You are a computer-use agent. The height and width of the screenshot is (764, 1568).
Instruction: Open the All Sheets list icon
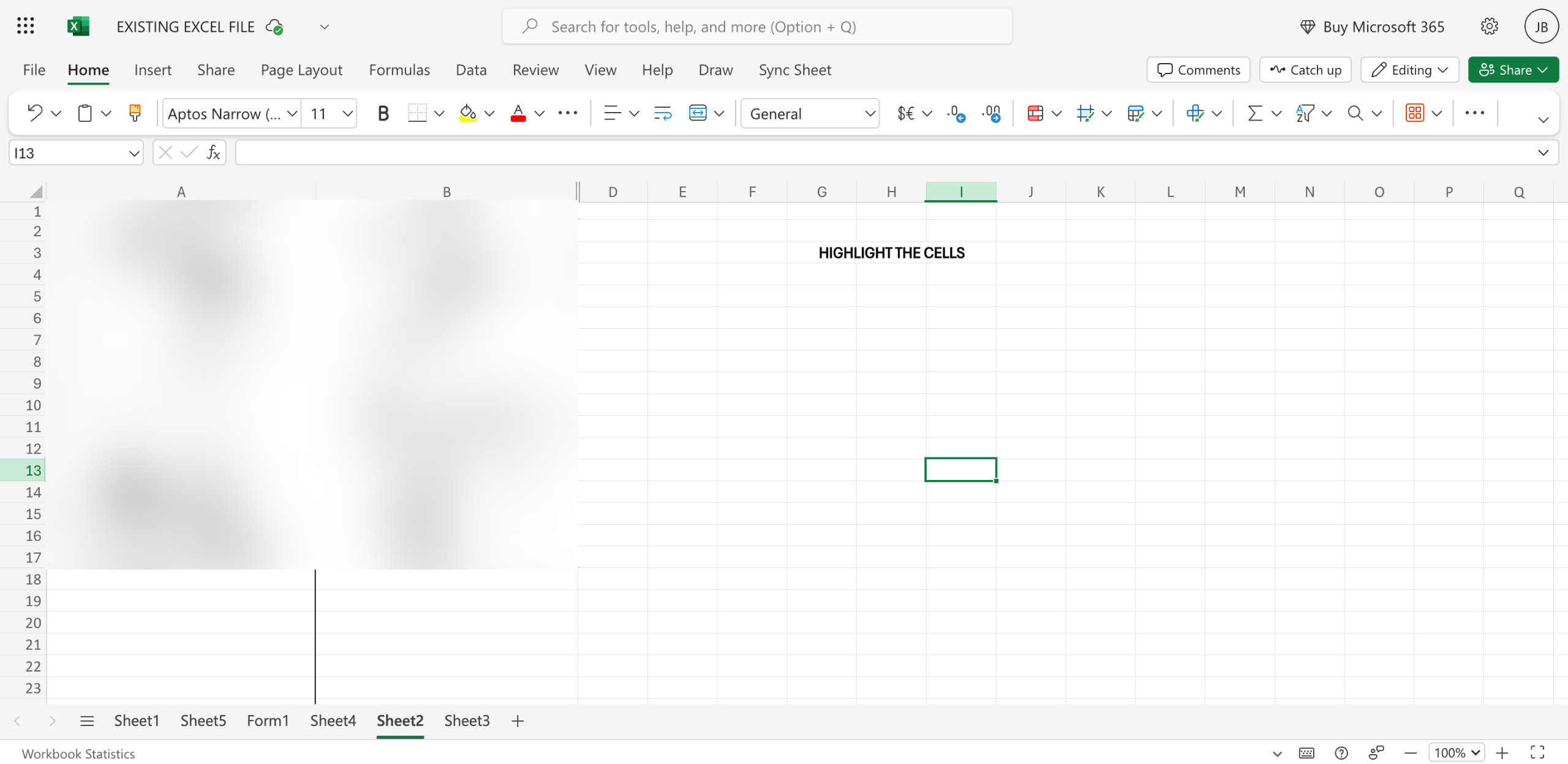87,721
